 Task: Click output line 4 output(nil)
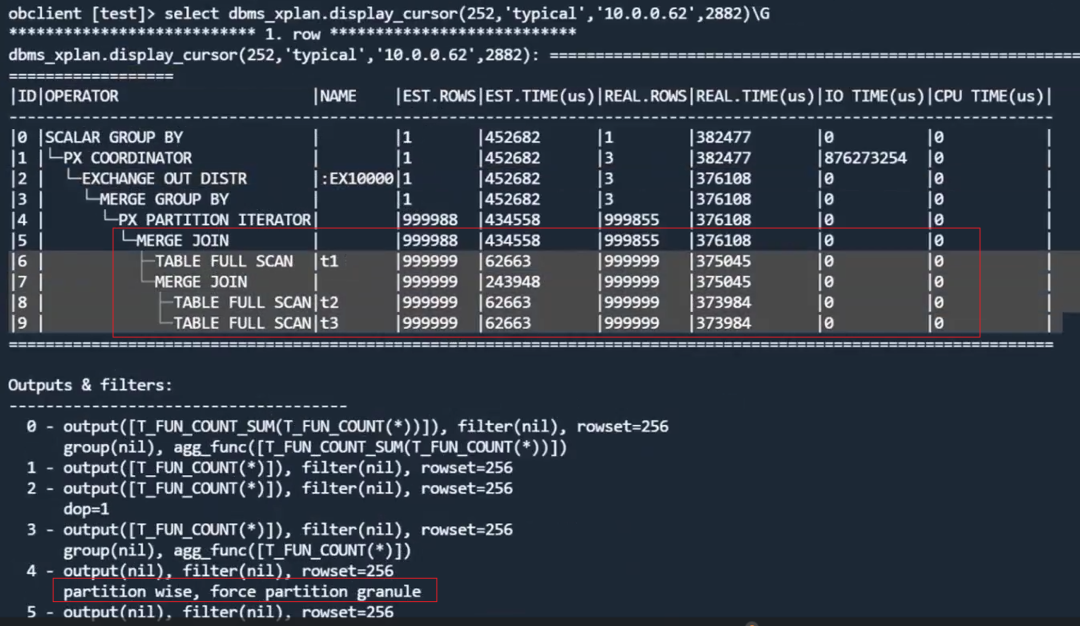[210, 572]
